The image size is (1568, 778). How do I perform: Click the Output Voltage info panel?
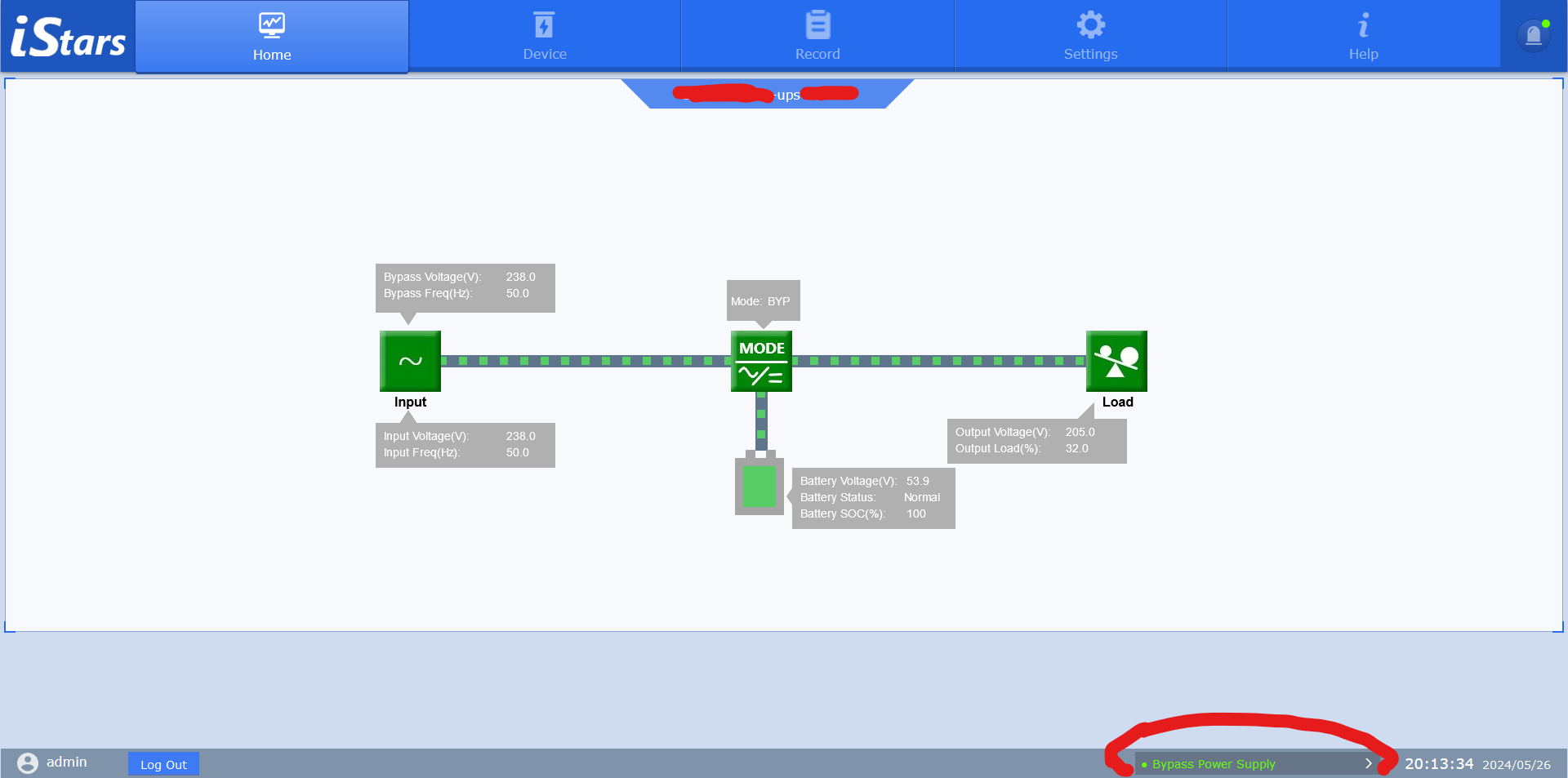point(1036,441)
